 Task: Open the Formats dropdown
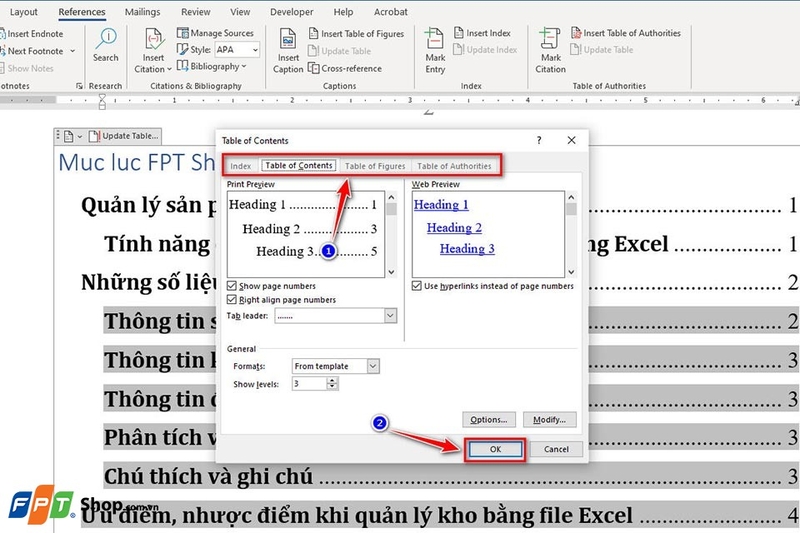tap(373, 366)
